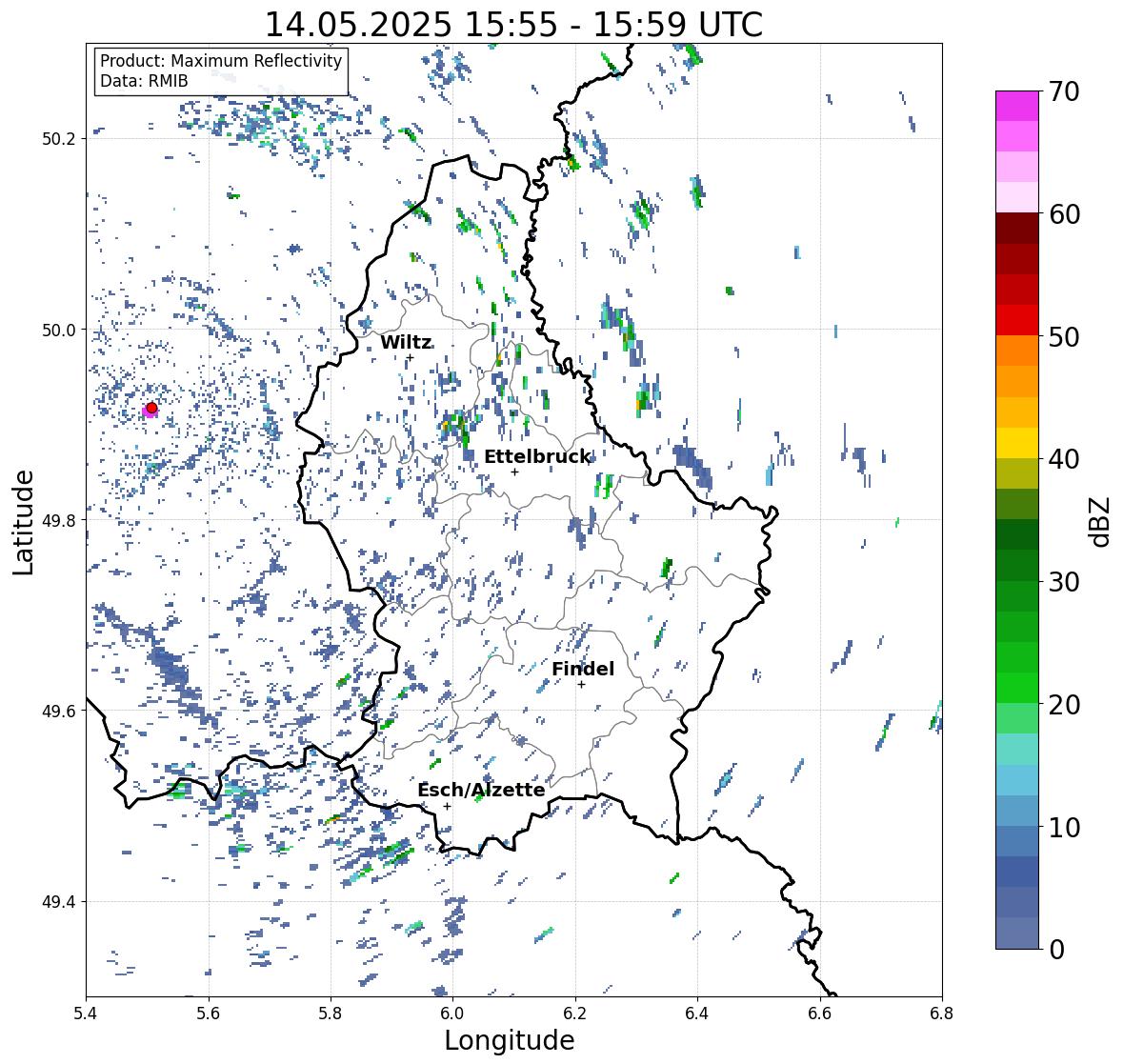Click the colorbar tick label 70
The height and width of the screenshot is (1064, 1123).
point(1064,91)
